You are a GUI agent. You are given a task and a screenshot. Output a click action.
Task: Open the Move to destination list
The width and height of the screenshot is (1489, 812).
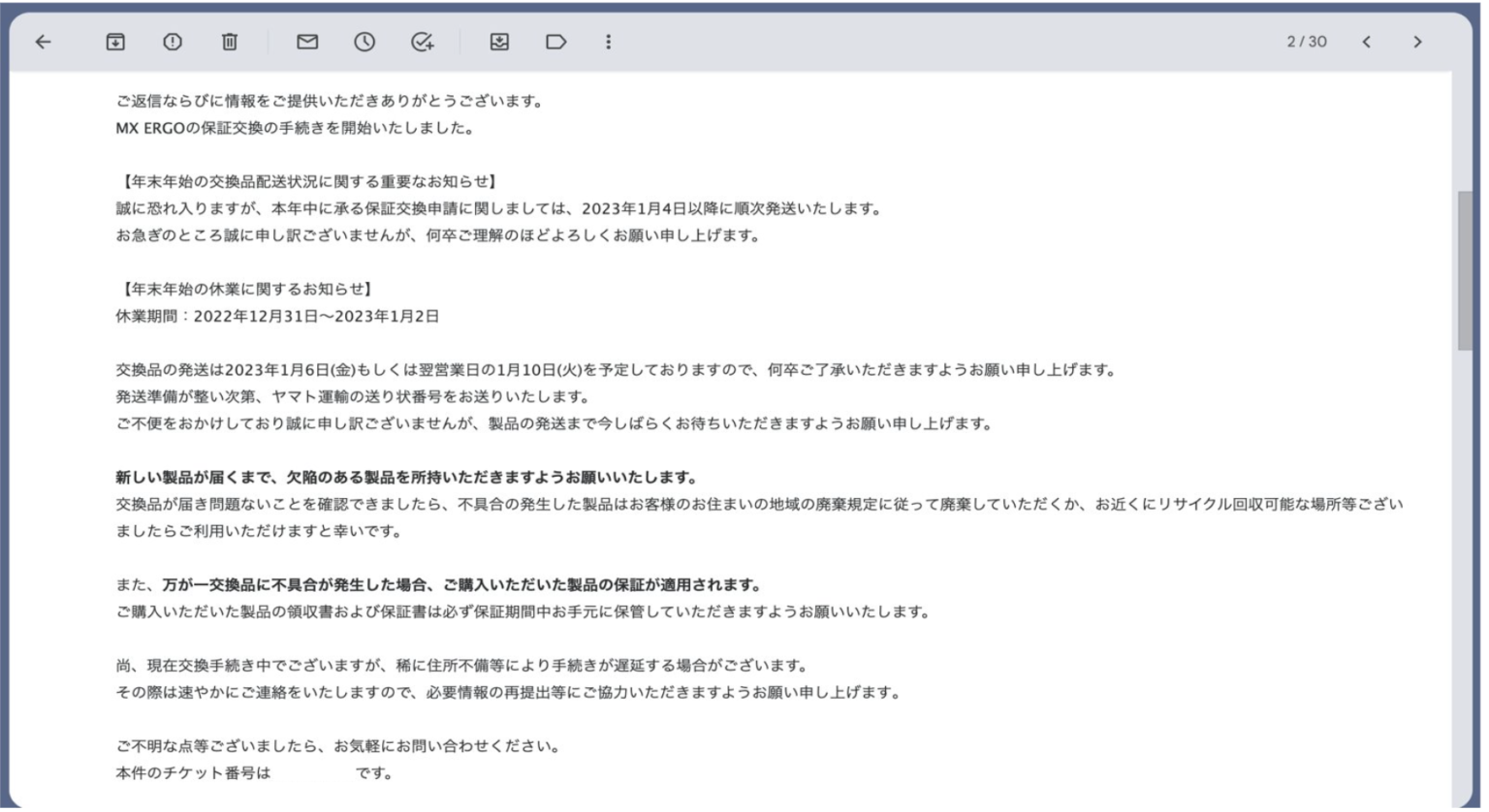tap(498, 41)
